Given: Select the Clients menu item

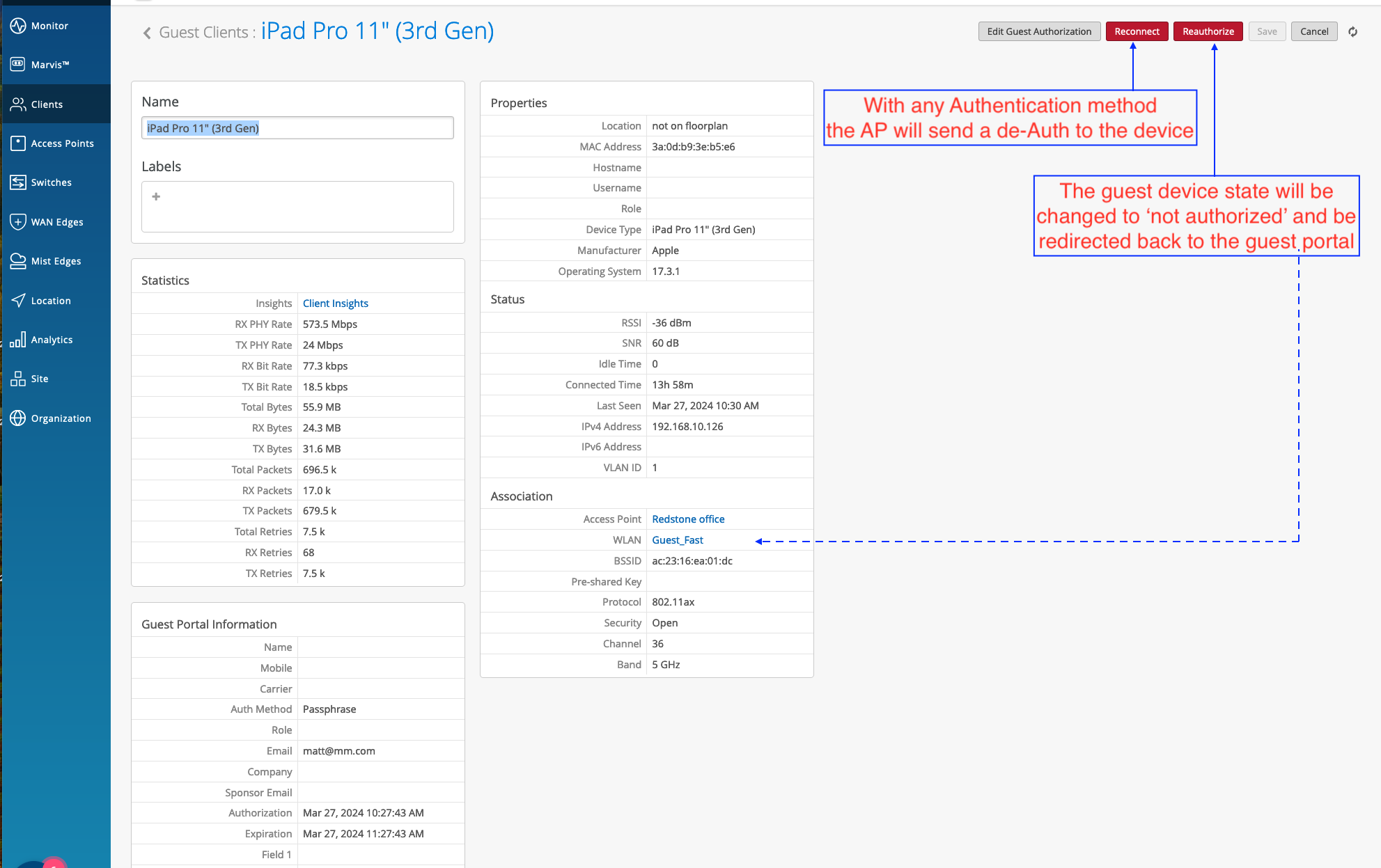Looking at the screenshot, I should (x=47, y=104).
